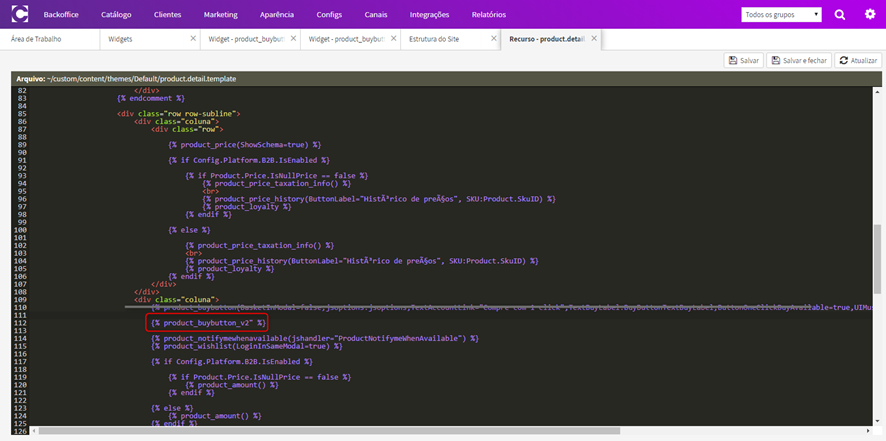
Task: Click the endcomment code line
Action: 151,98
